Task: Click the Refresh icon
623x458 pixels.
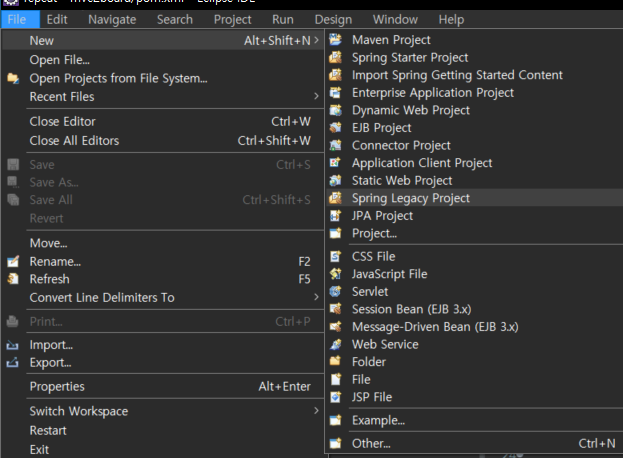Action: pos(13,279)
